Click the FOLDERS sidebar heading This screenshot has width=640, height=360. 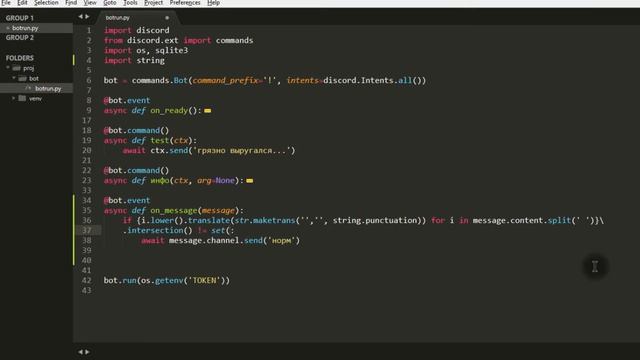coord(20,58)
